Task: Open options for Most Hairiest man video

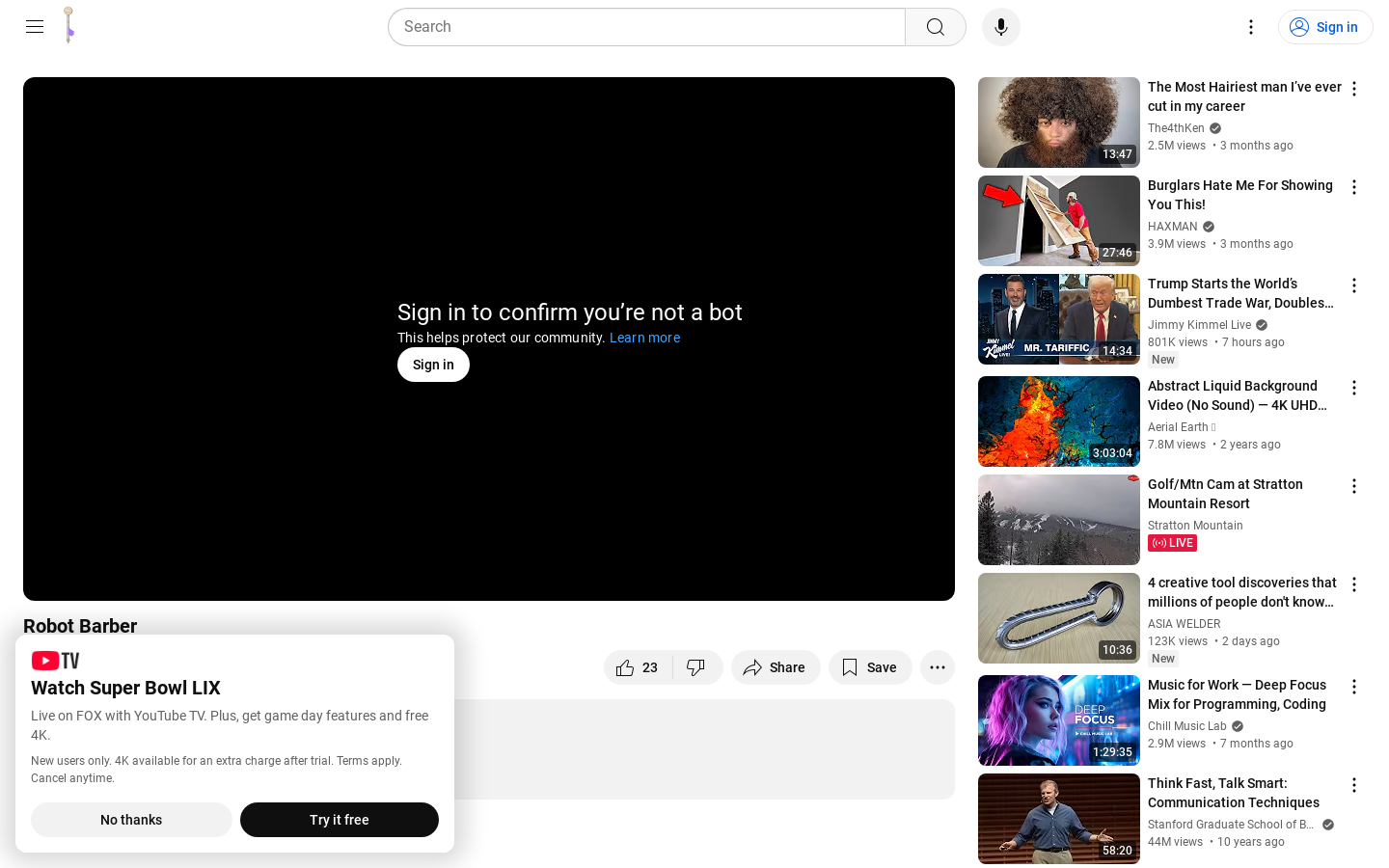Action: click(x=1354, y=89)
